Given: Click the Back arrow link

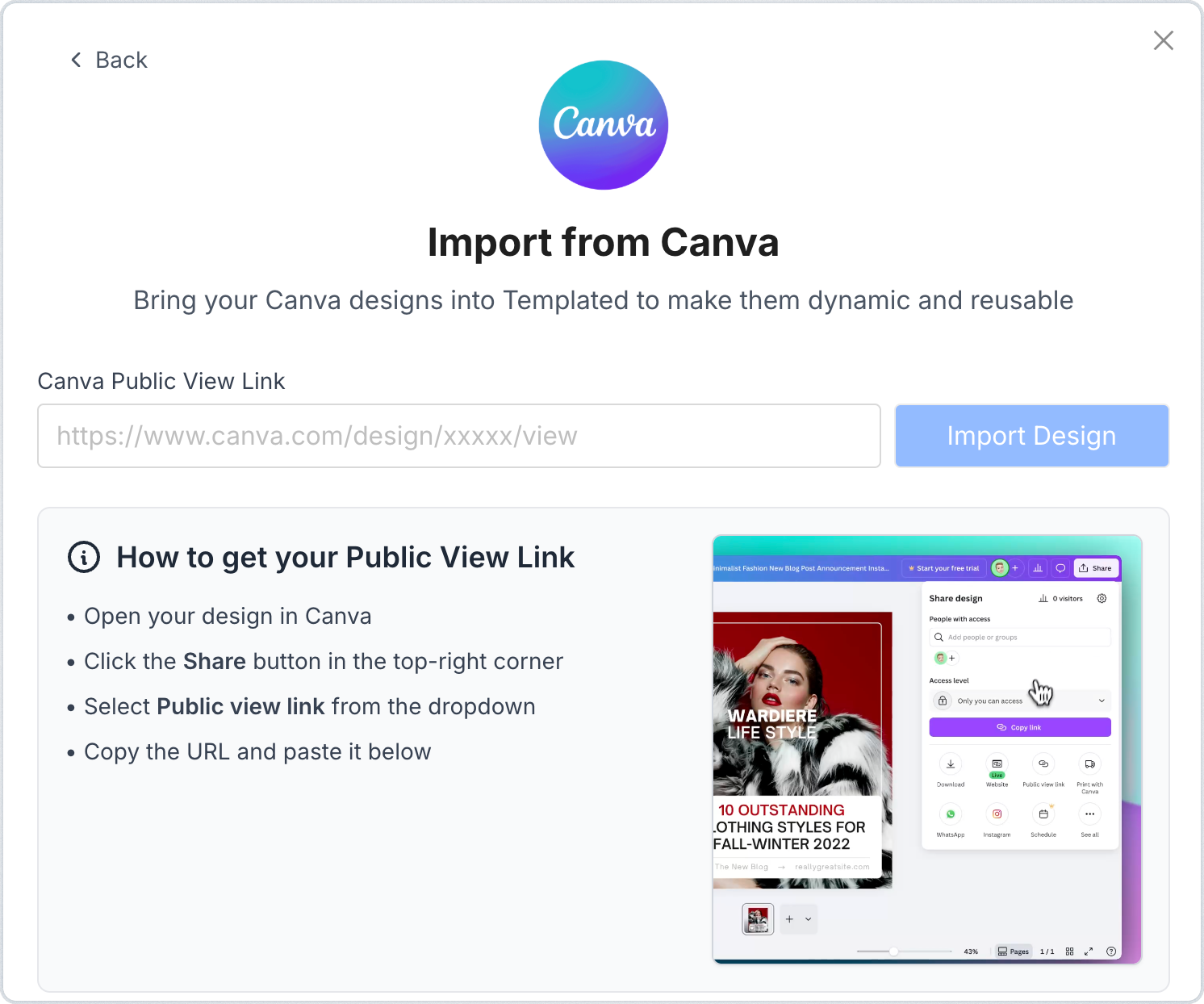Looking at the screenshot, I should (108, 60).
